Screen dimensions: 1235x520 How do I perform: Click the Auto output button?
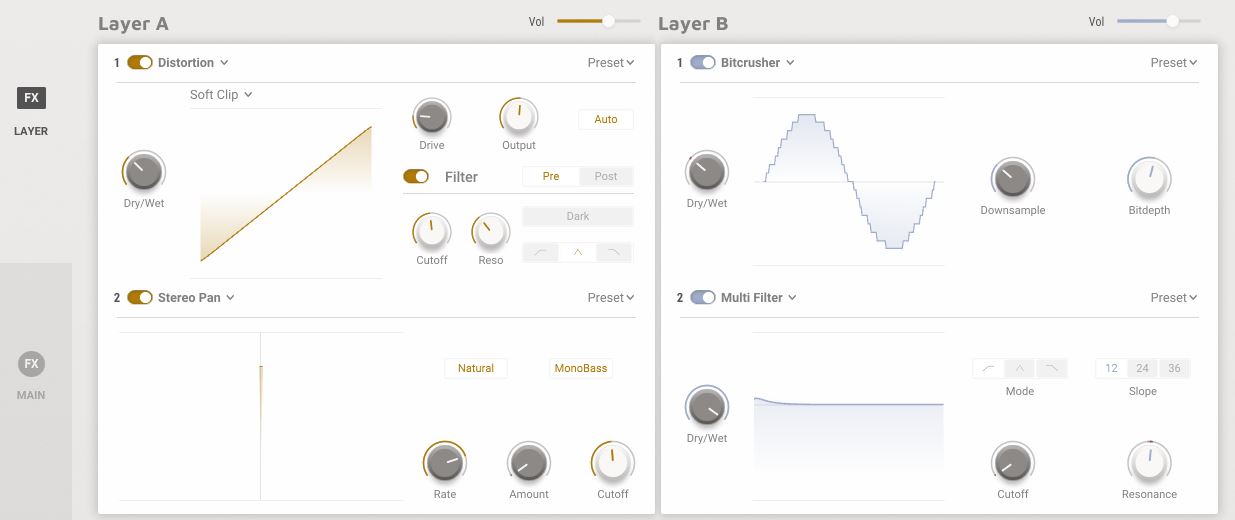coord(606,119)
